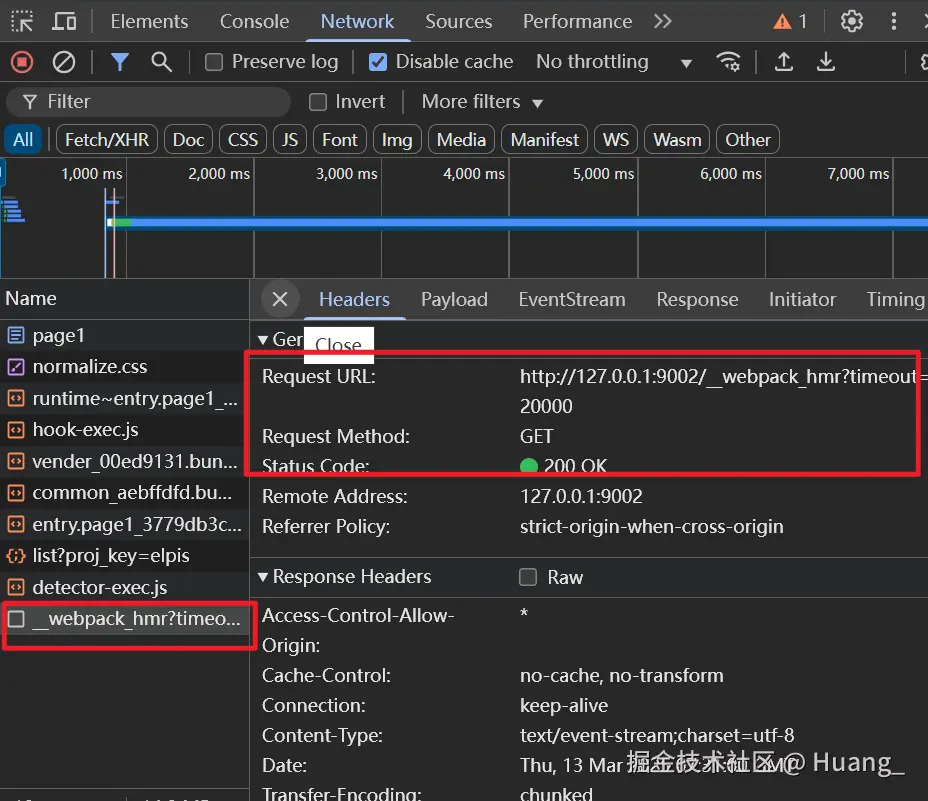Viewport: 928px width, 801px height.
Task: Type in the Filter input field
Action: pyautogui.click(x=160, y=102)
